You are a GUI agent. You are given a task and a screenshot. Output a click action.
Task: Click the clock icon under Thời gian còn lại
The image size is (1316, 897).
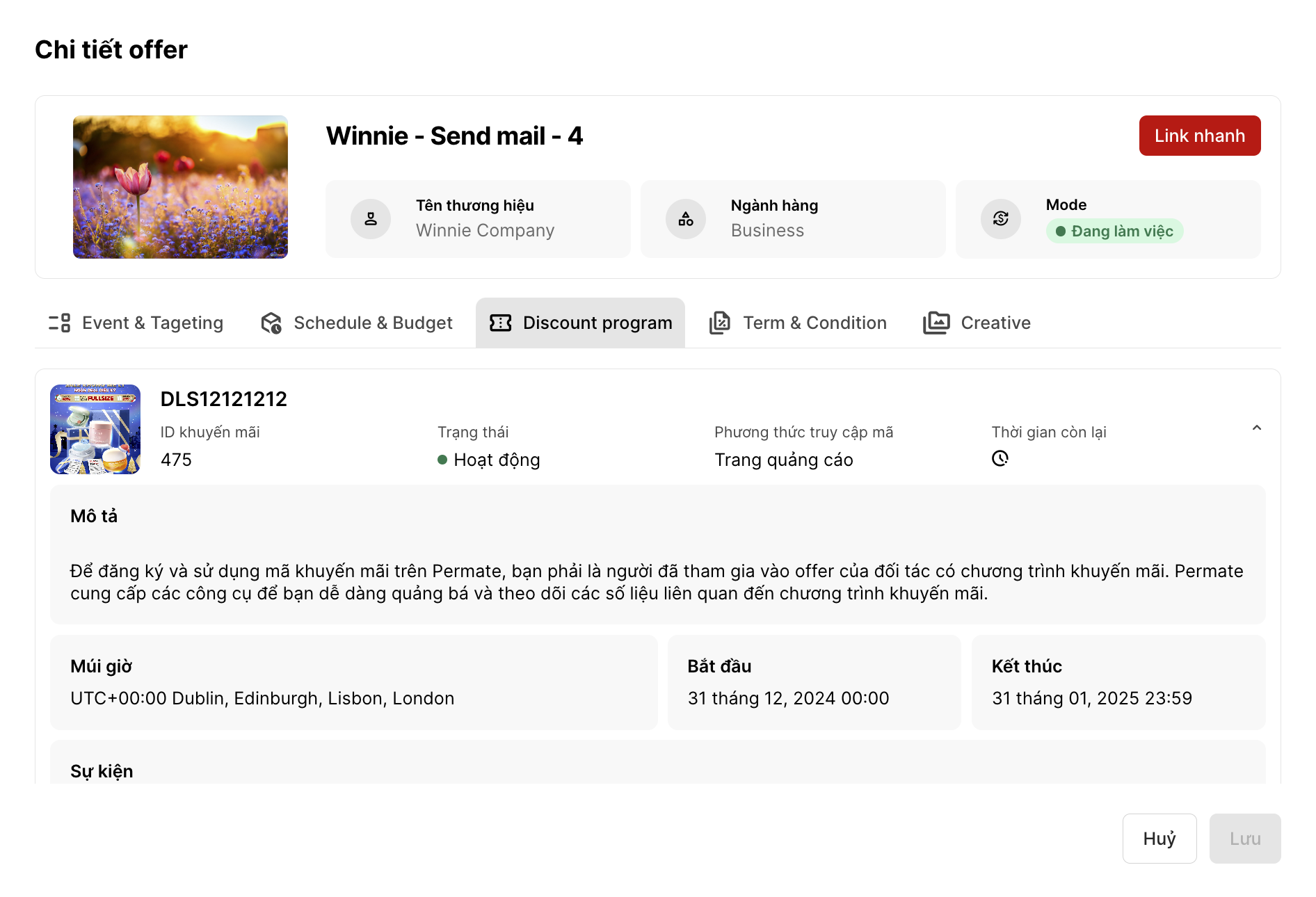click(x=1000, y=458)
